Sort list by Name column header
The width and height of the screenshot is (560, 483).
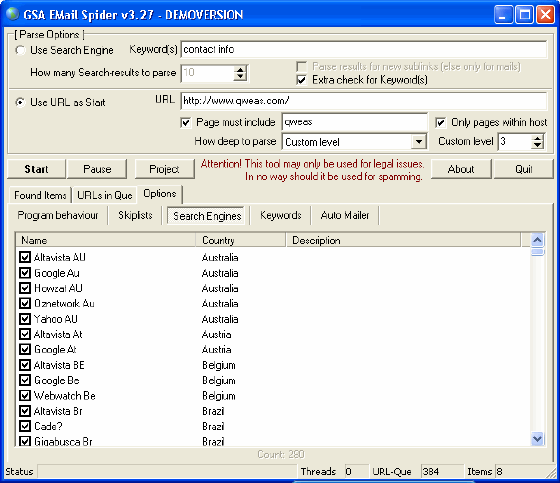pyautogui.click(x=106, y=240)
